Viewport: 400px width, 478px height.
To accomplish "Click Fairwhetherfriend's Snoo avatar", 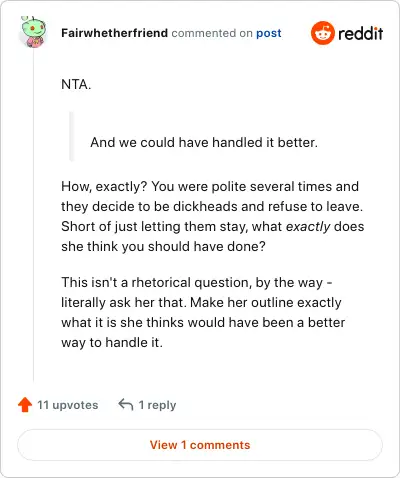I will [x=32, y=32].
